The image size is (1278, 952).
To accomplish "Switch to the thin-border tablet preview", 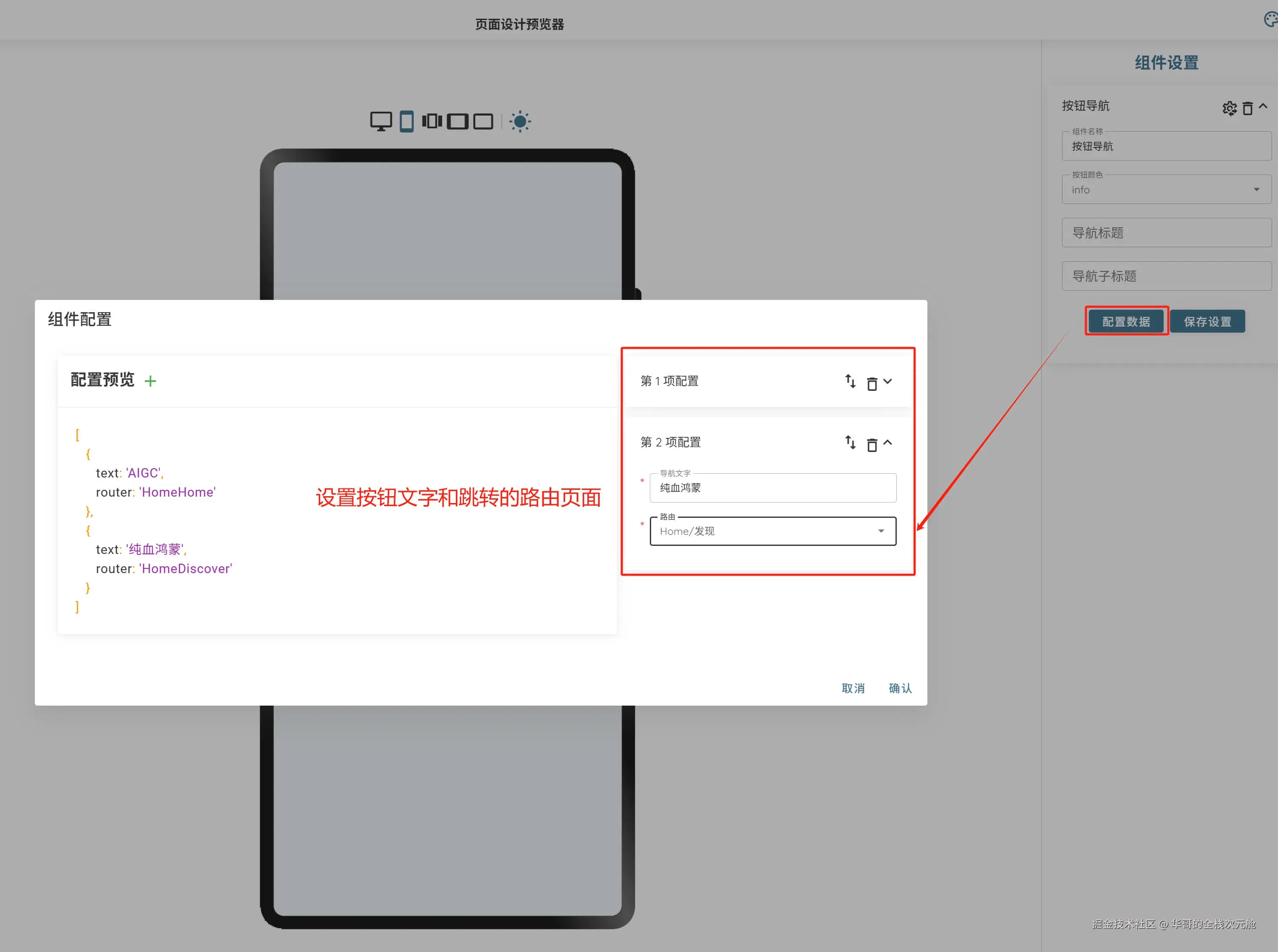I will click(x=483, y=121).
